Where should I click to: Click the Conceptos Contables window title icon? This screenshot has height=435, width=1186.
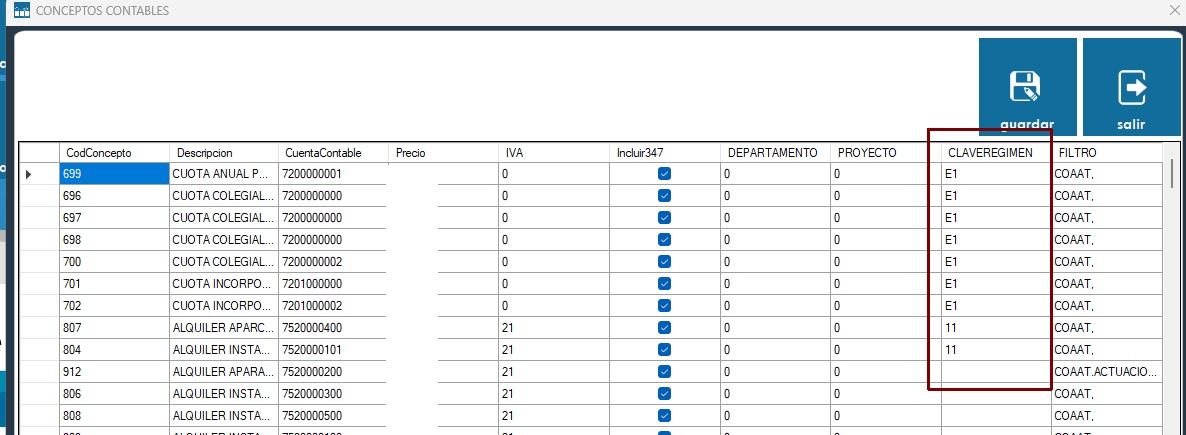(21, 11)
